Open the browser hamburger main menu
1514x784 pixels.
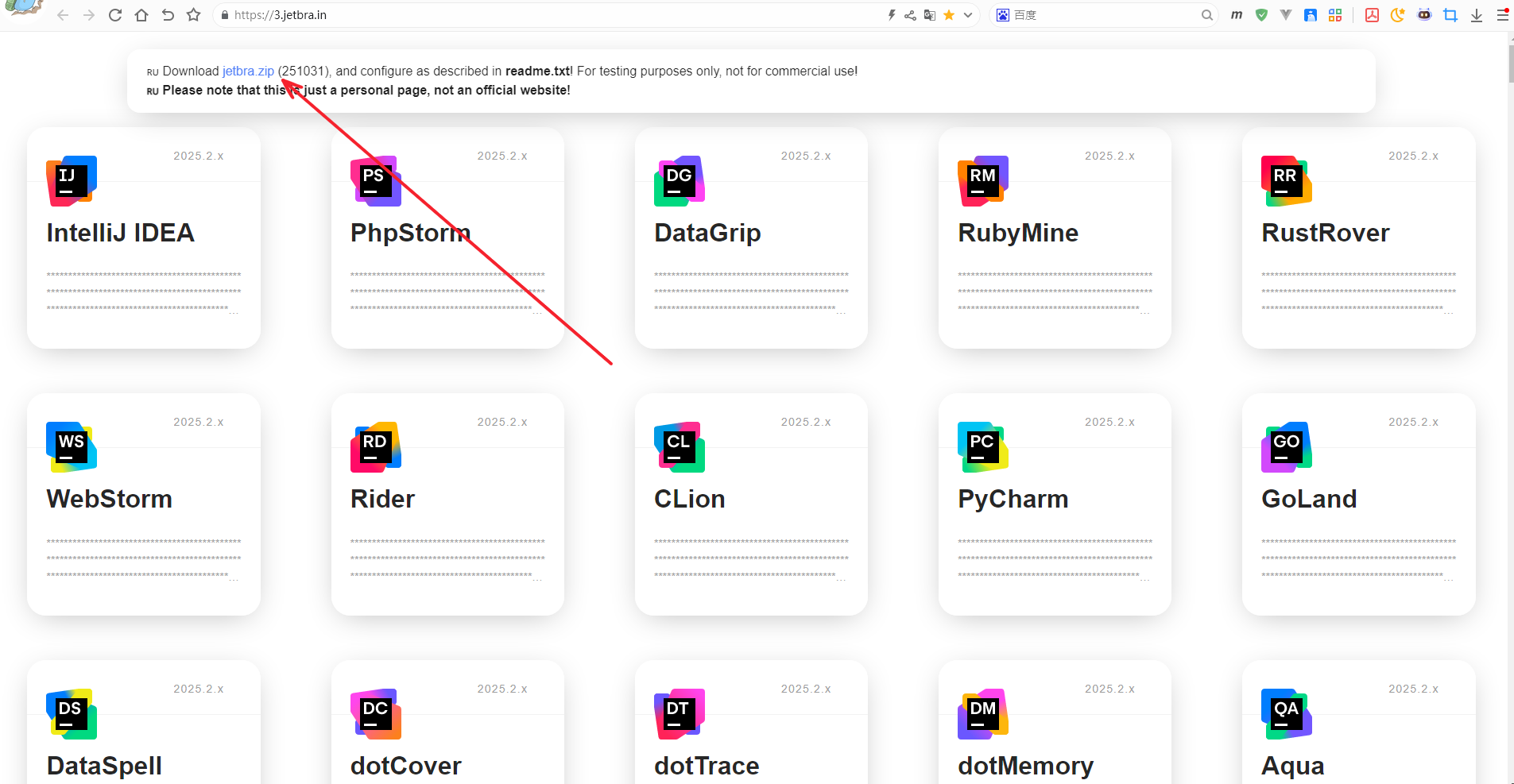pyautogui.click(x=1502, y=15)
